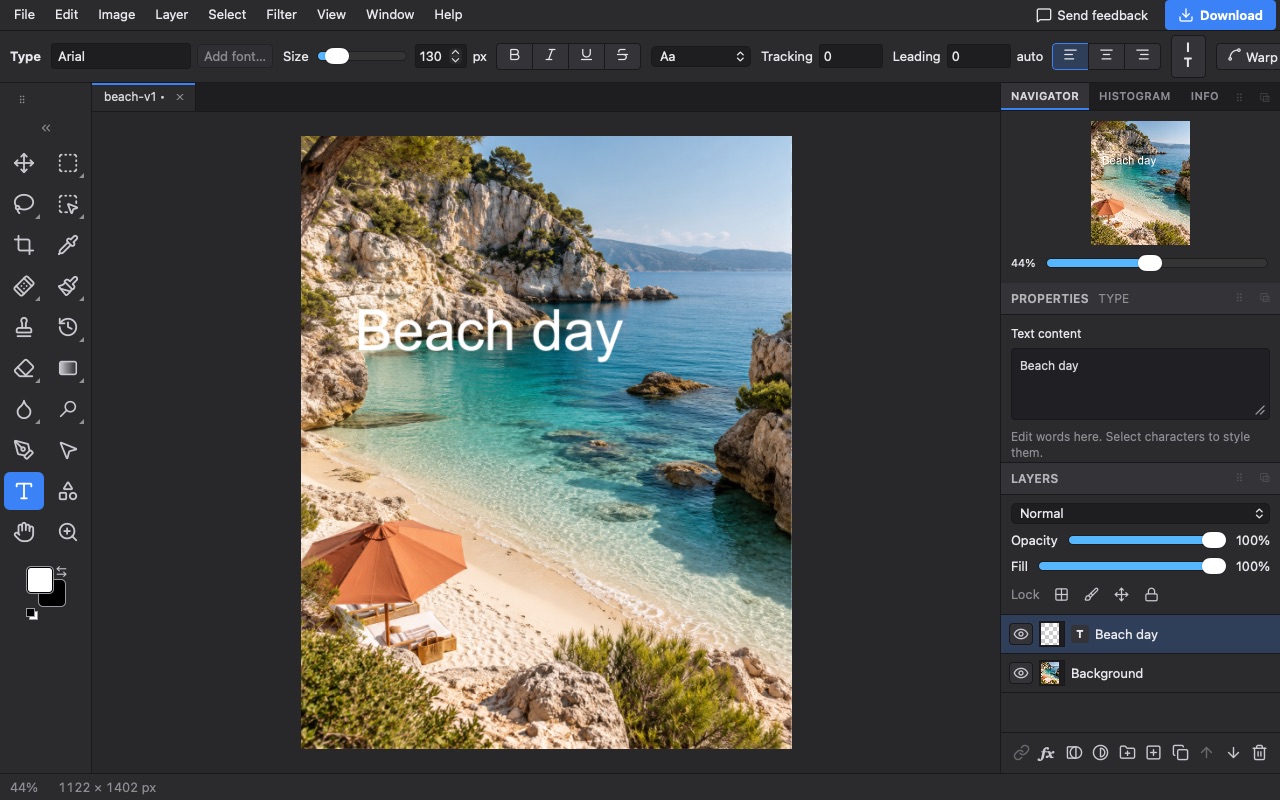Select the Eyedropper tool
Image resolution: width=1280 pixels, height=800 pixels.
[68, 245]
